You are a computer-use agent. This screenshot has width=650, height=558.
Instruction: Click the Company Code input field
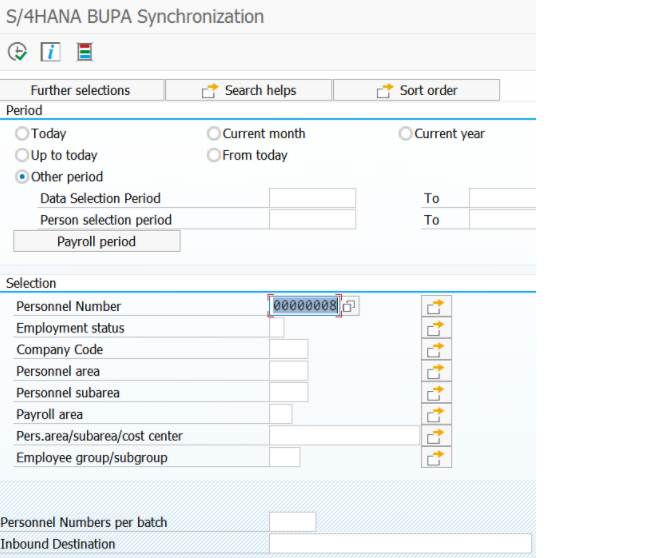[289, 349]
